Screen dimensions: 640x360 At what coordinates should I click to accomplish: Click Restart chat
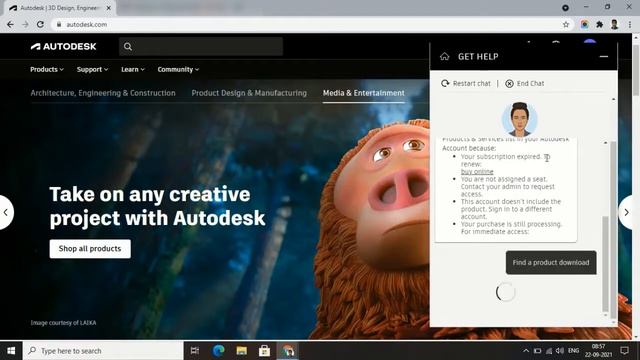click(x=466, y=83)
